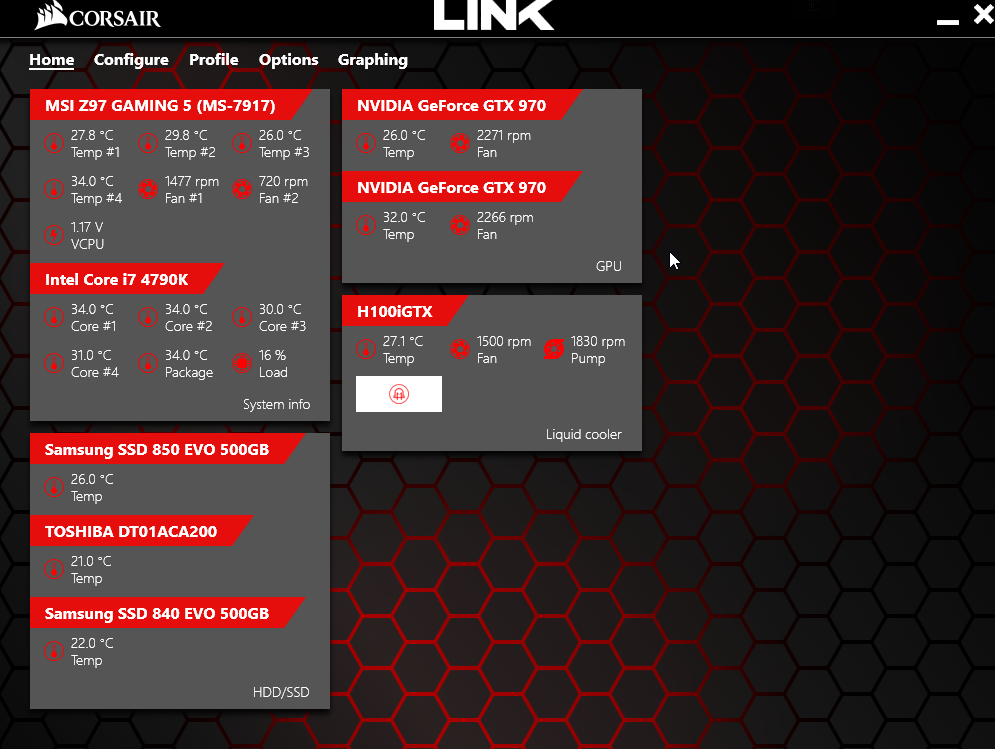Click the GPU fan icon beside 2271 rpm

(x=460, y=143)
